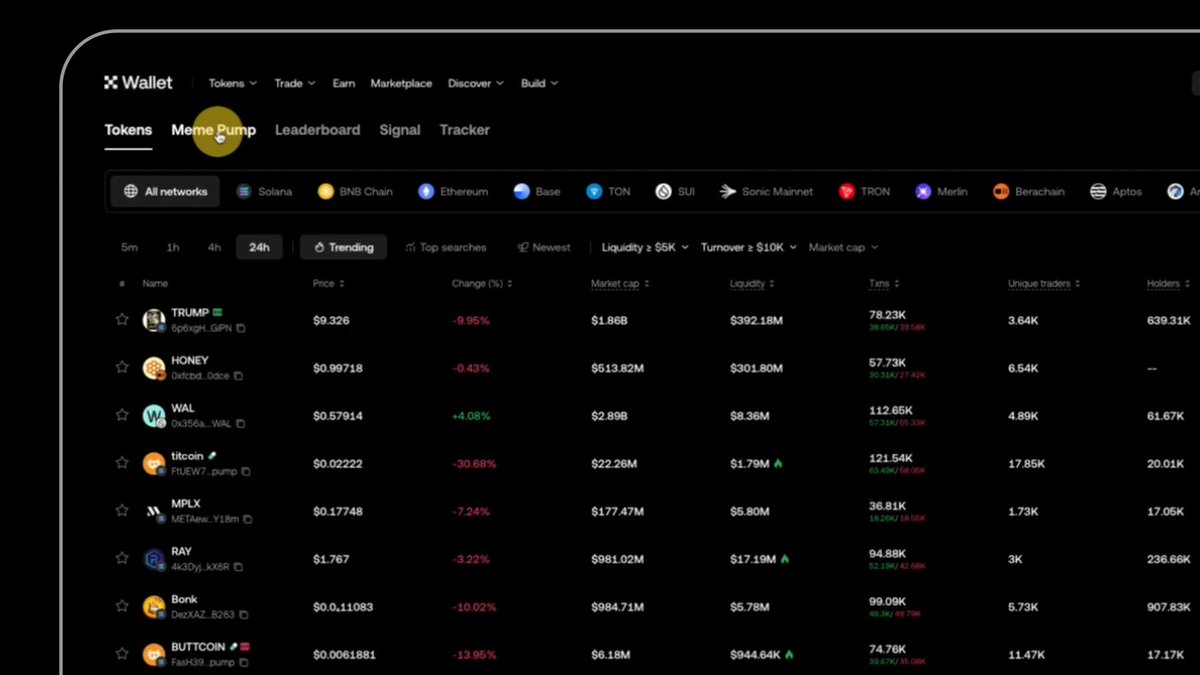Click the RAY liquidity fire icon
The width and height of the screenshot is (1200, 675).
click(785, 559)
